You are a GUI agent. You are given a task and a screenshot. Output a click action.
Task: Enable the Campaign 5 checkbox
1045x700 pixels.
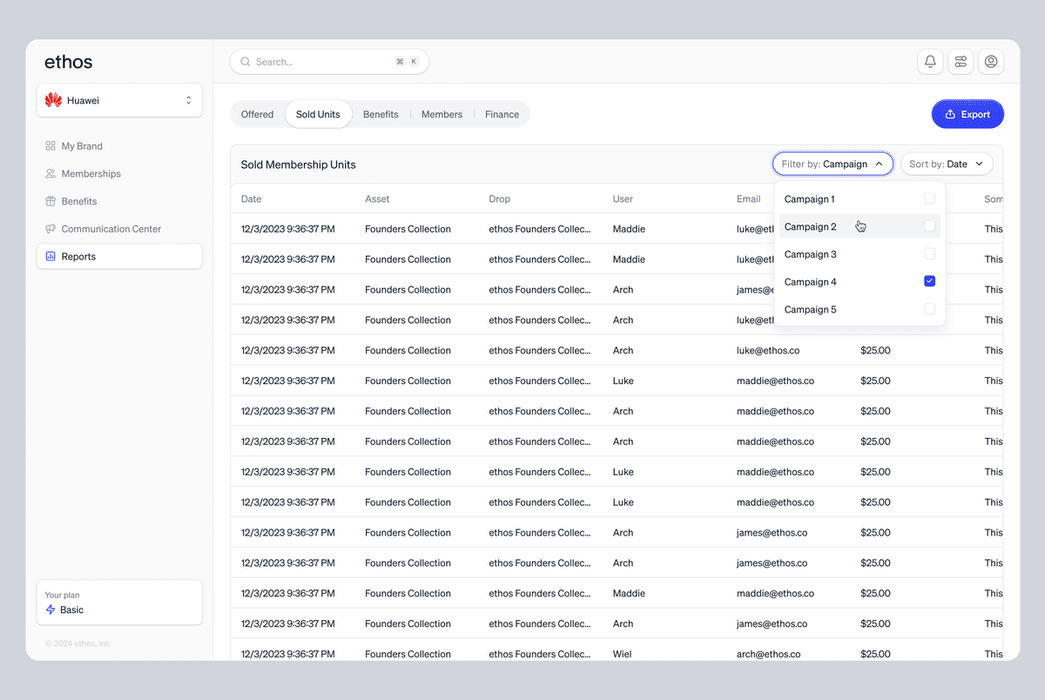click(x=929, y=309)
